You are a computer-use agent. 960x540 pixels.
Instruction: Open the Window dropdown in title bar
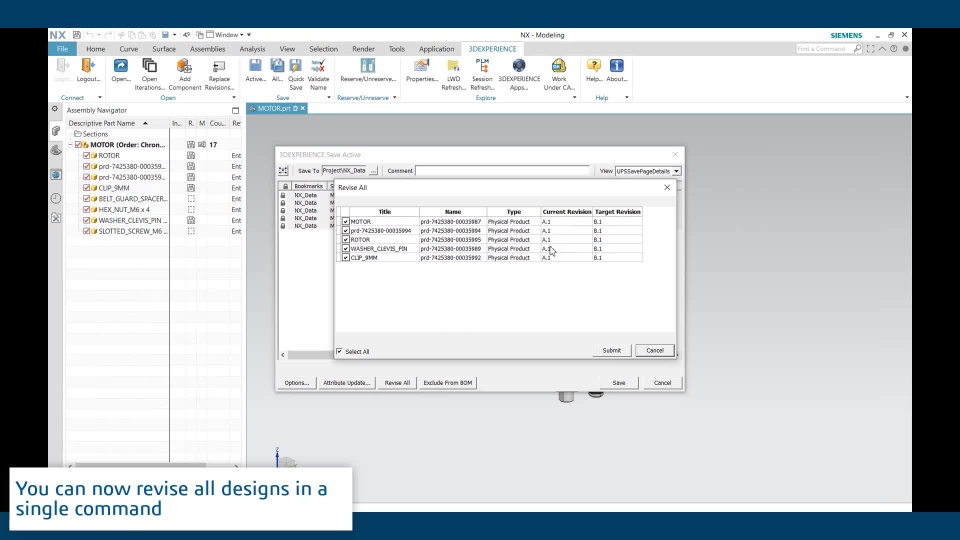(x=229, y=35)
